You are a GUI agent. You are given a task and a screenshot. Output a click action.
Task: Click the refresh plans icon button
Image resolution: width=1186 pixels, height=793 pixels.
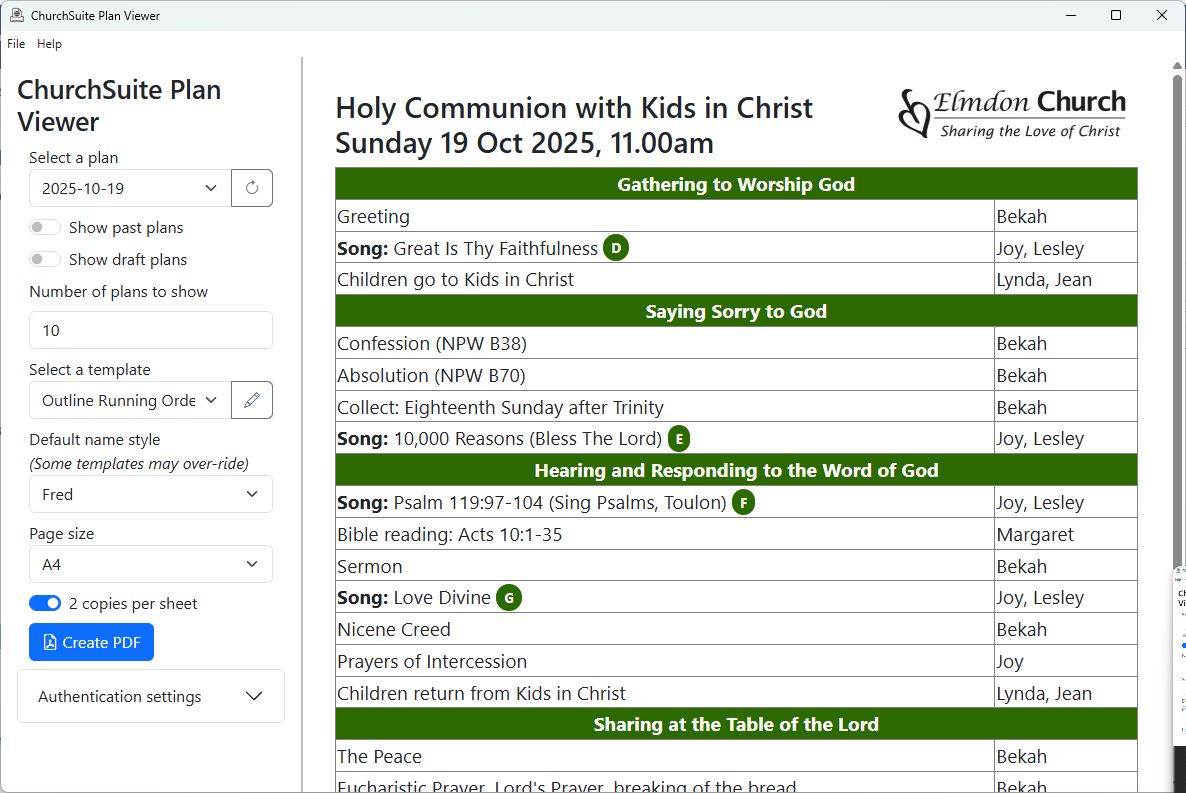point(252,188)
